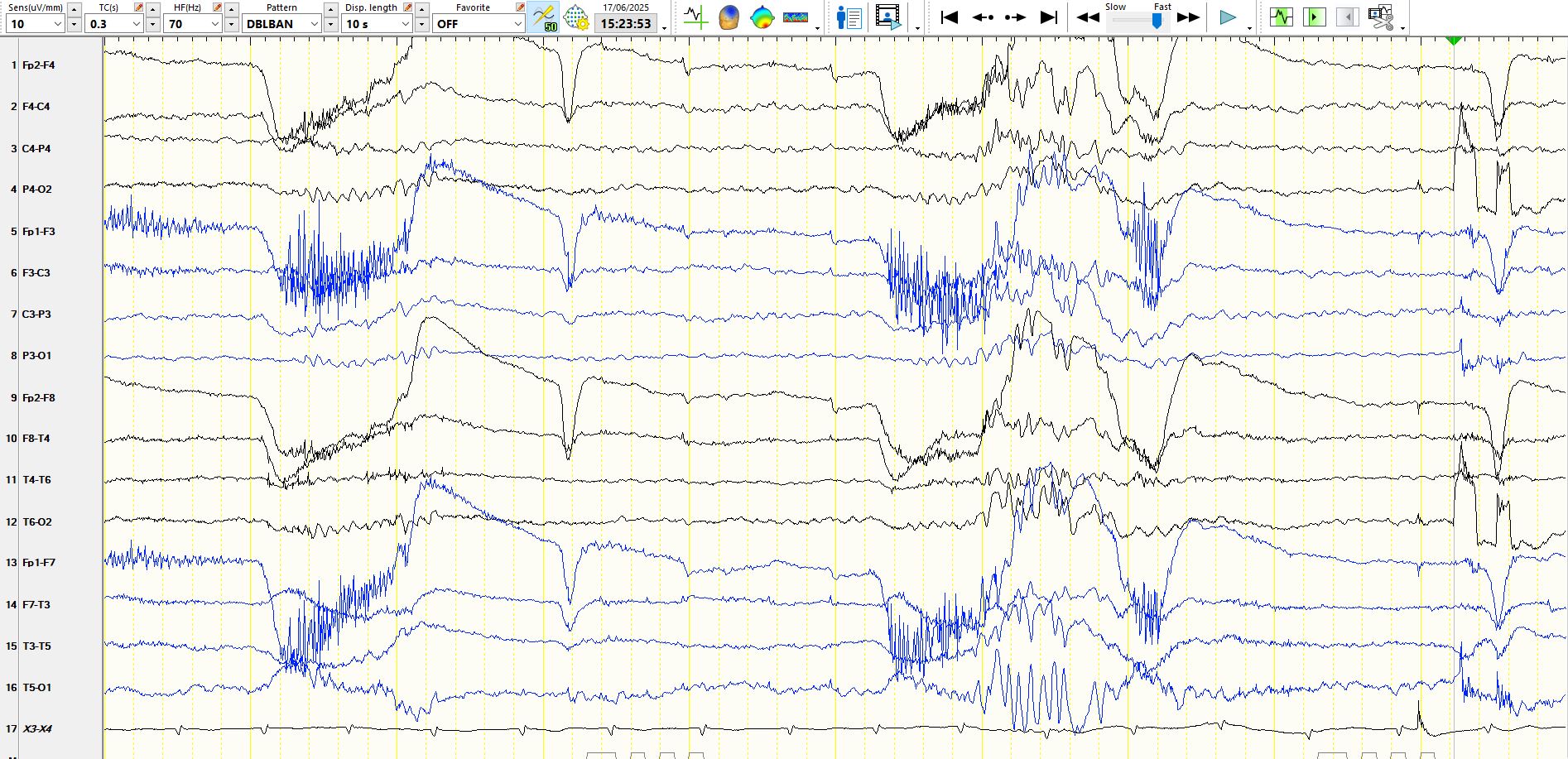The image size is (1568, 759).
Task: Step HF(Hz) value down
Action: (x=232, y=24)
